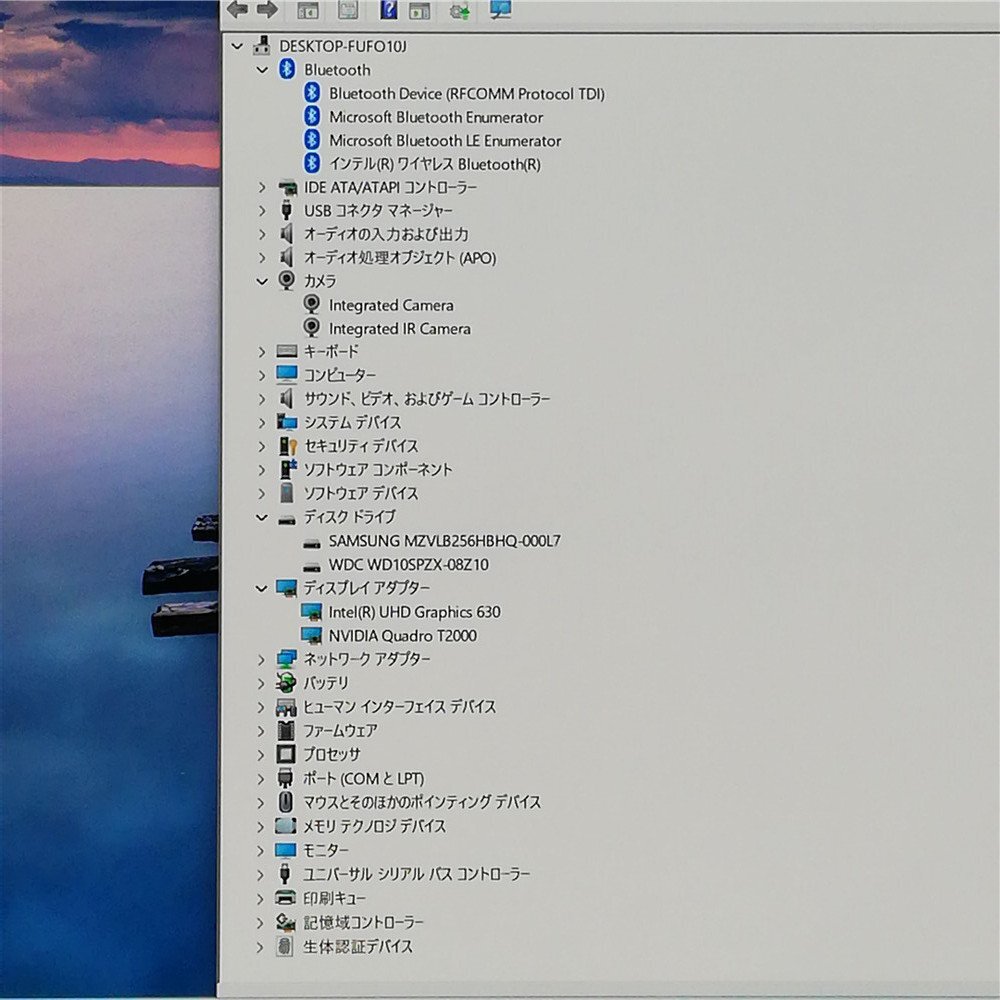Click the Bluetooth category icon
Image resolution: width=1000 pixels, height=1000 pixels.
pyautogui.click(x=287, y=69)
